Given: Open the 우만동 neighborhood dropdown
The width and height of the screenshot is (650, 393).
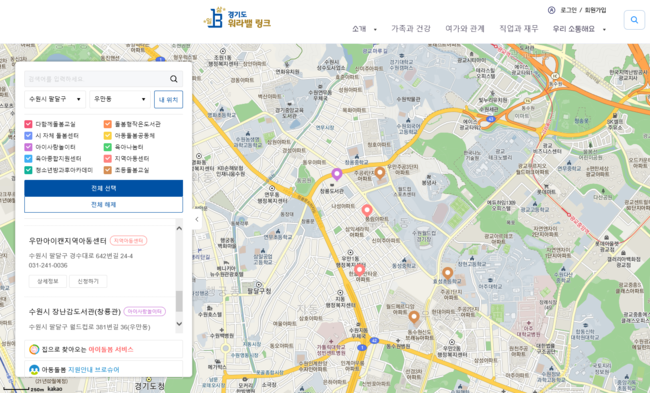Looking at the screenshot, I should (x=120, y=99).
